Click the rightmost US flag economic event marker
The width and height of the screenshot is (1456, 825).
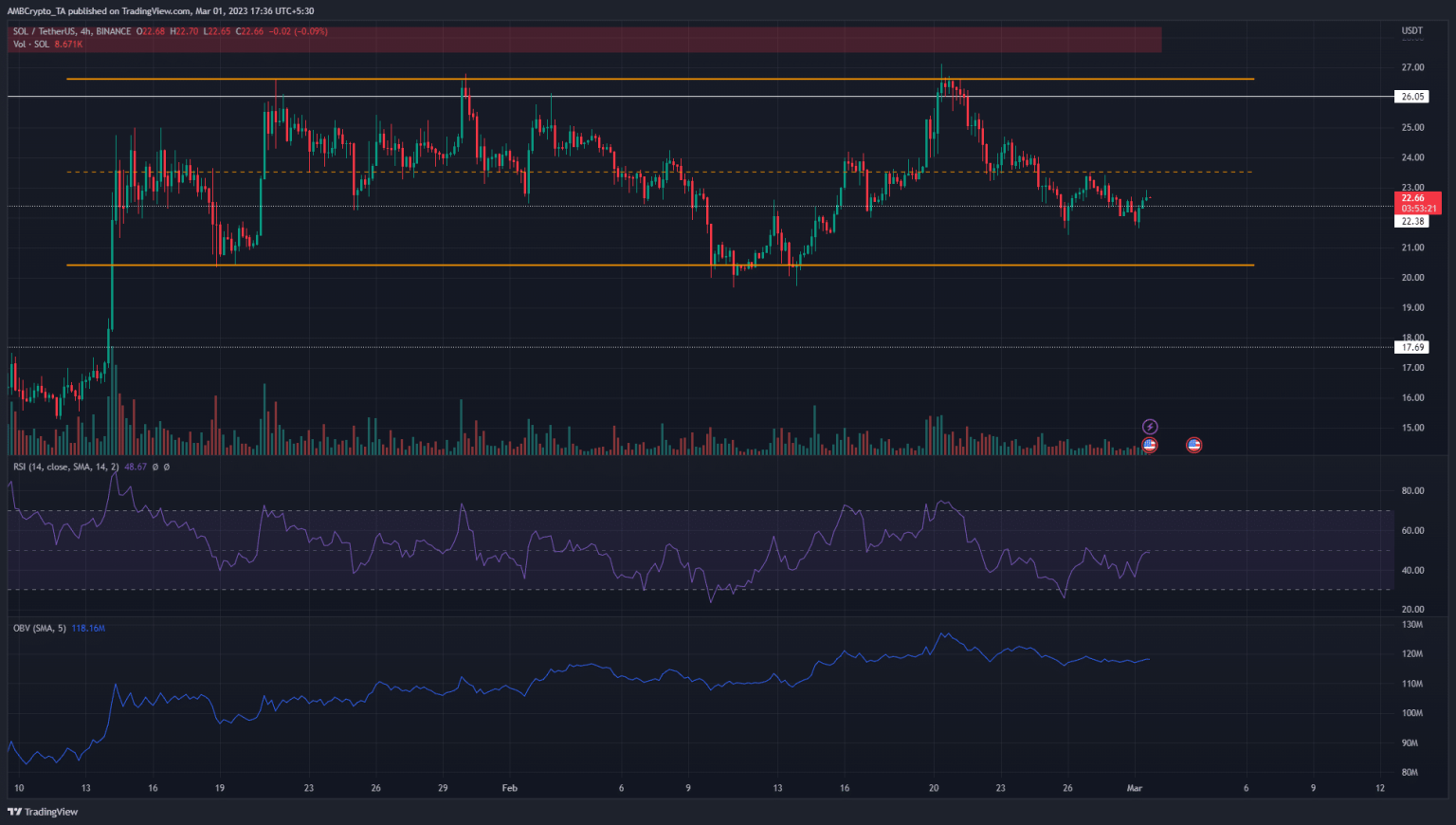(1194, 445)
